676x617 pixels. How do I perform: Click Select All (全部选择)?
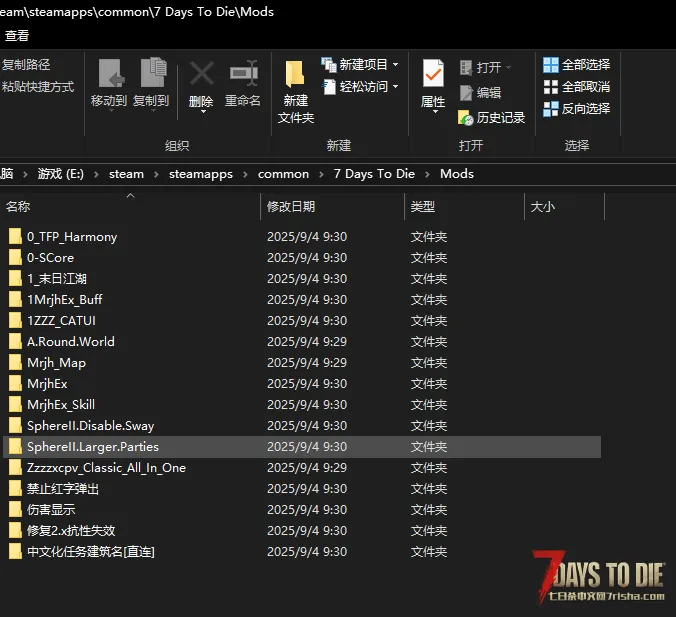click(576, 65)
